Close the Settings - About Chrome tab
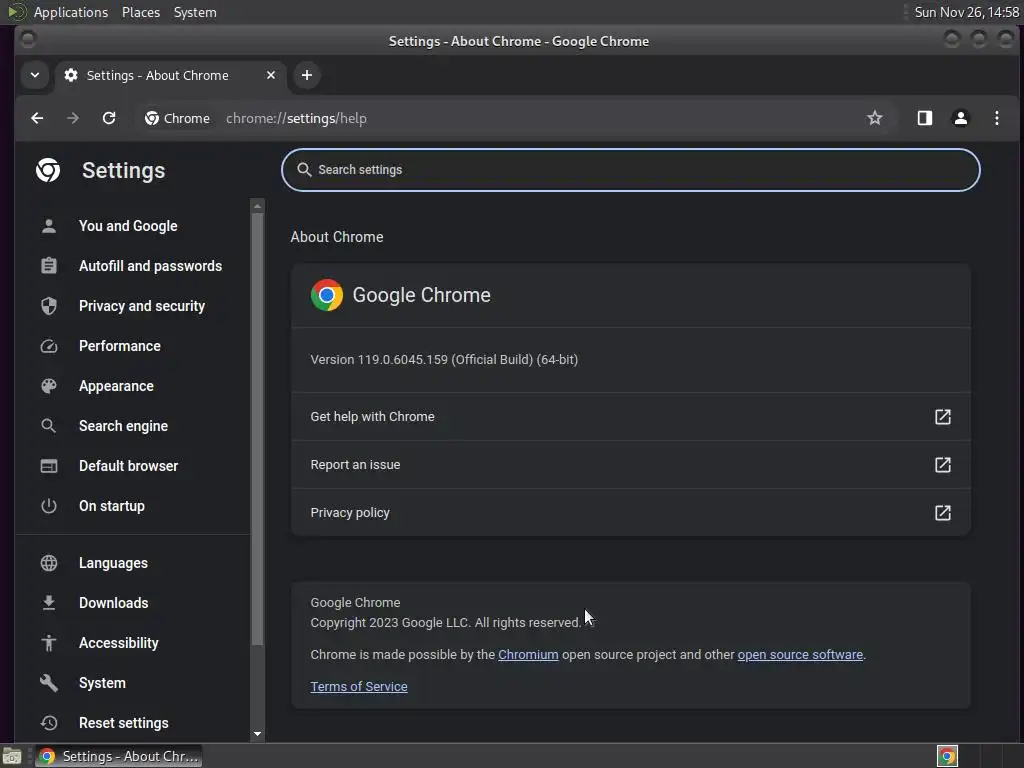Image resolution: width=1024 pixels, height=768 pixels. click(x=270, y=75)
